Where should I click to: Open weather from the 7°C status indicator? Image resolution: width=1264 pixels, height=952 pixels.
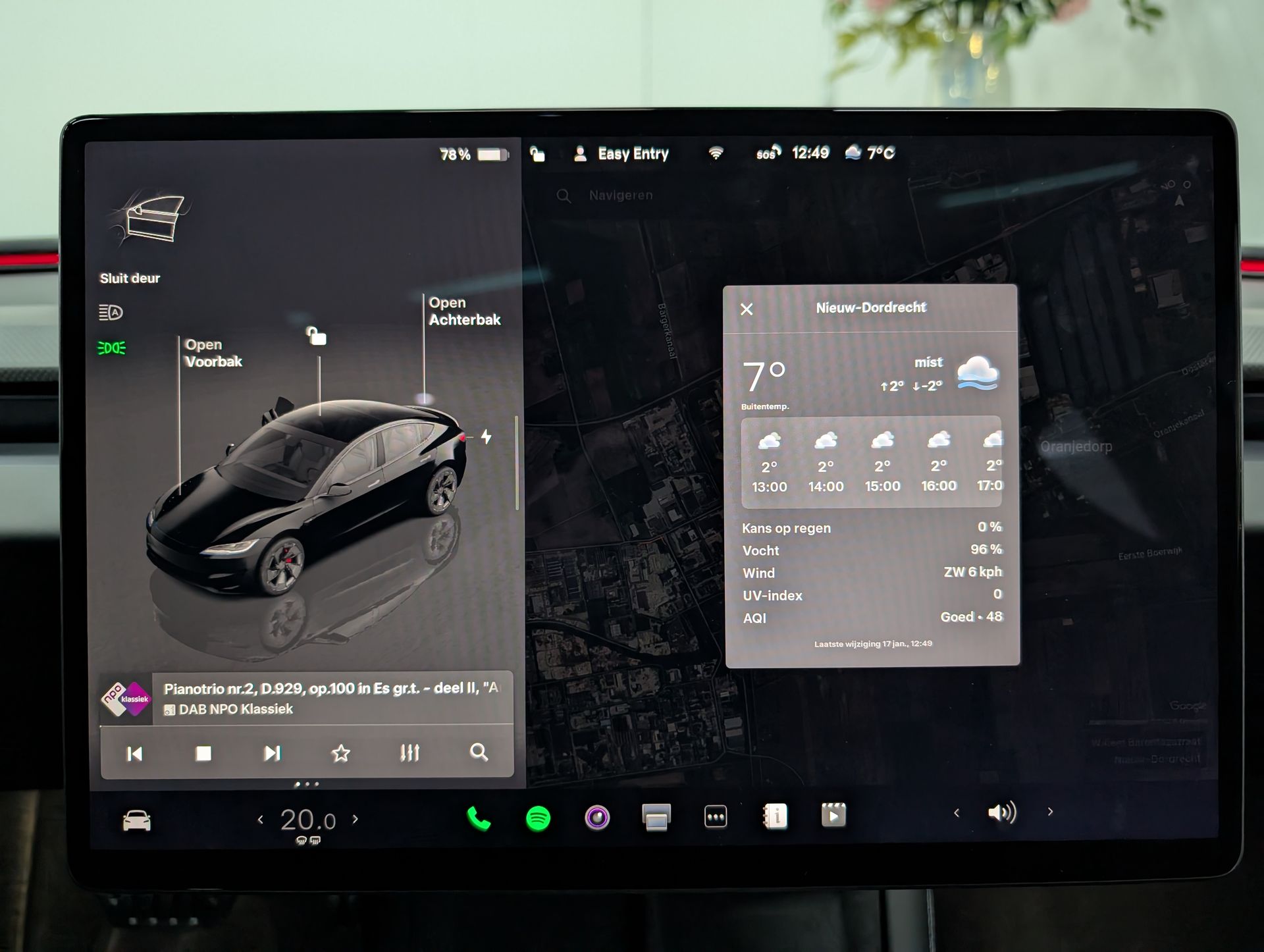click(870, 153)
